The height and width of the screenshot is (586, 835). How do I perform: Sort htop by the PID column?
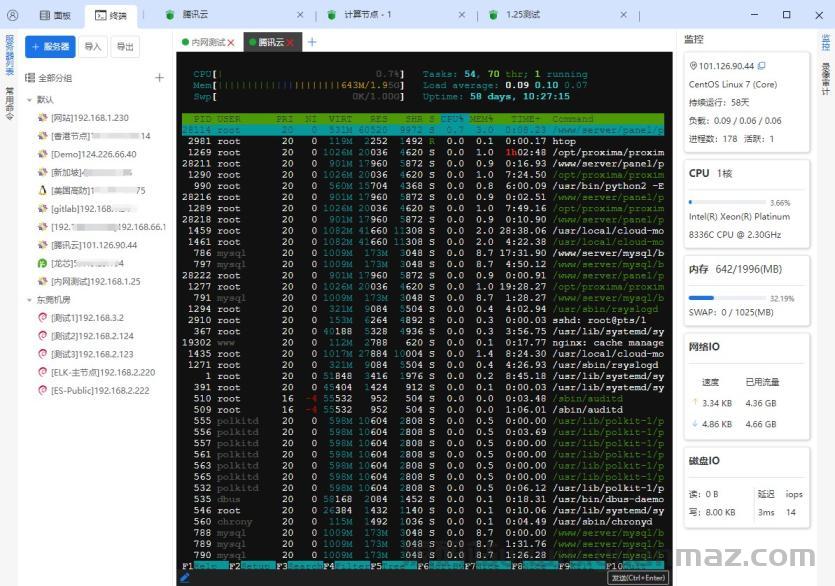tap(202, 119)
